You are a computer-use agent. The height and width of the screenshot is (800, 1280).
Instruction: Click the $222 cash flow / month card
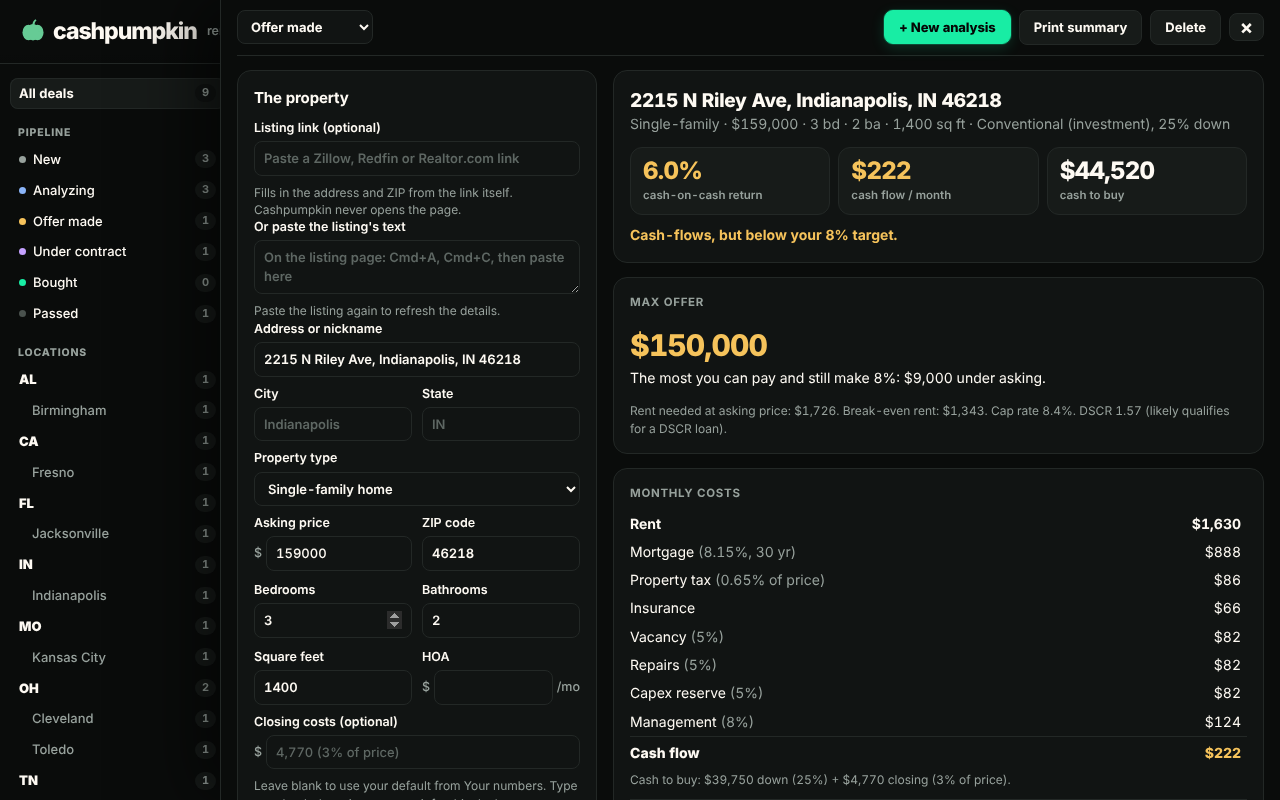[938, 181]
